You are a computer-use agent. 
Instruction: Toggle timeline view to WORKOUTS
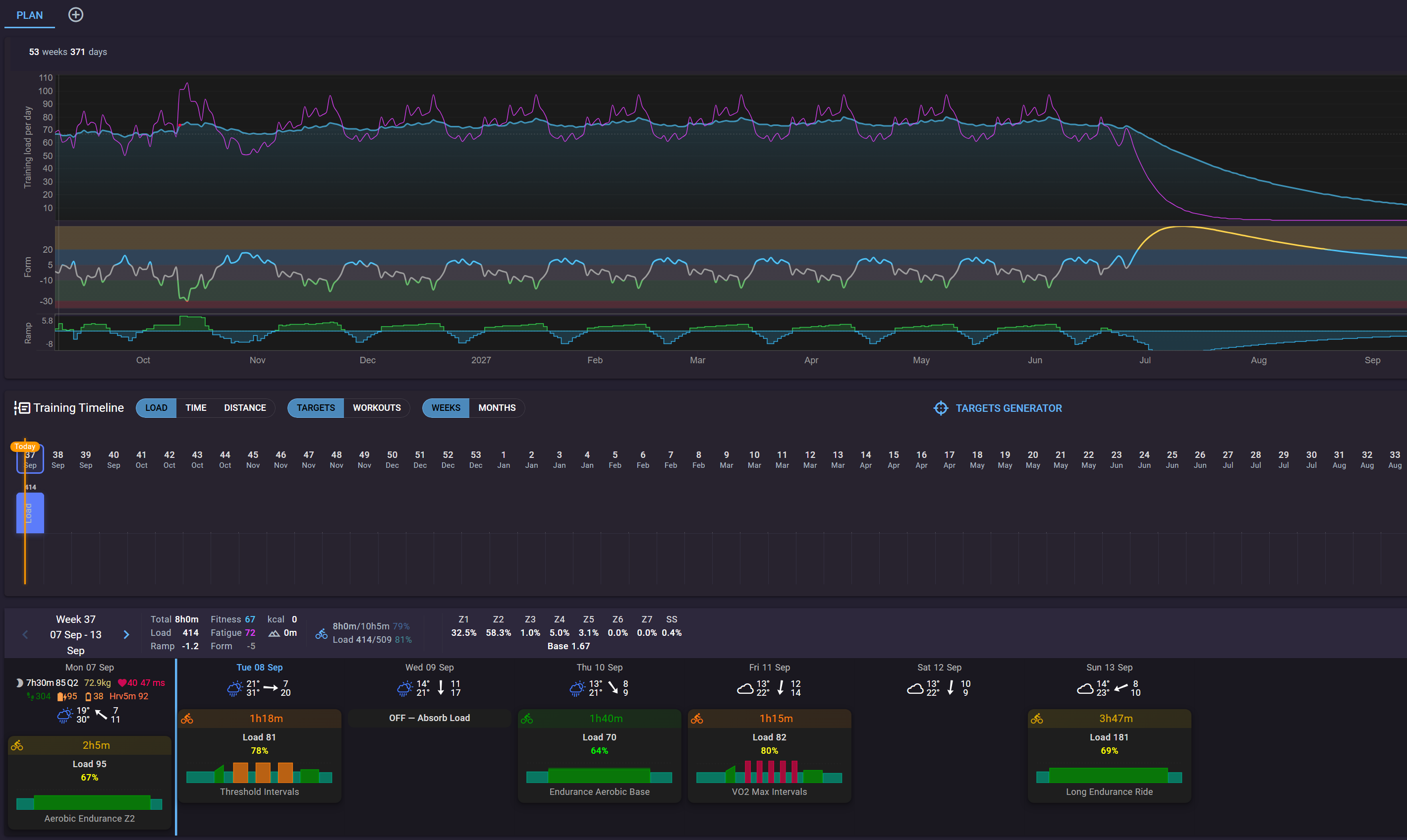(x=376, y=407)
